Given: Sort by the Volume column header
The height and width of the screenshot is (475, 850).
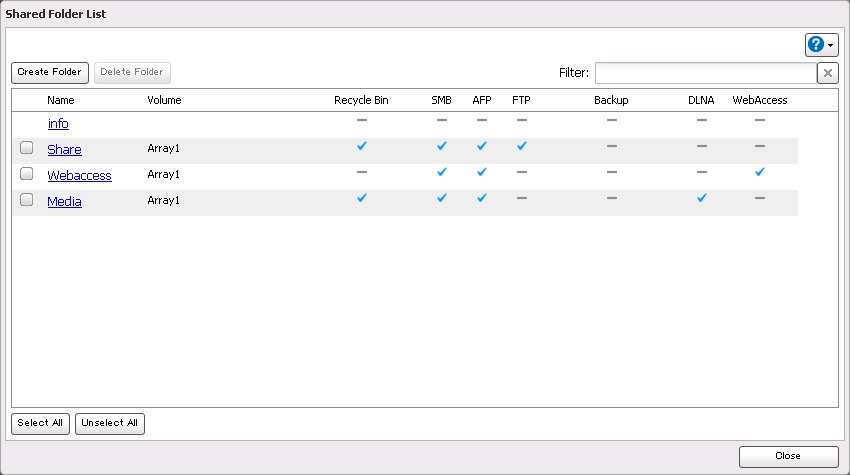Looking at the screenshot, I should [x=164, y=100].
